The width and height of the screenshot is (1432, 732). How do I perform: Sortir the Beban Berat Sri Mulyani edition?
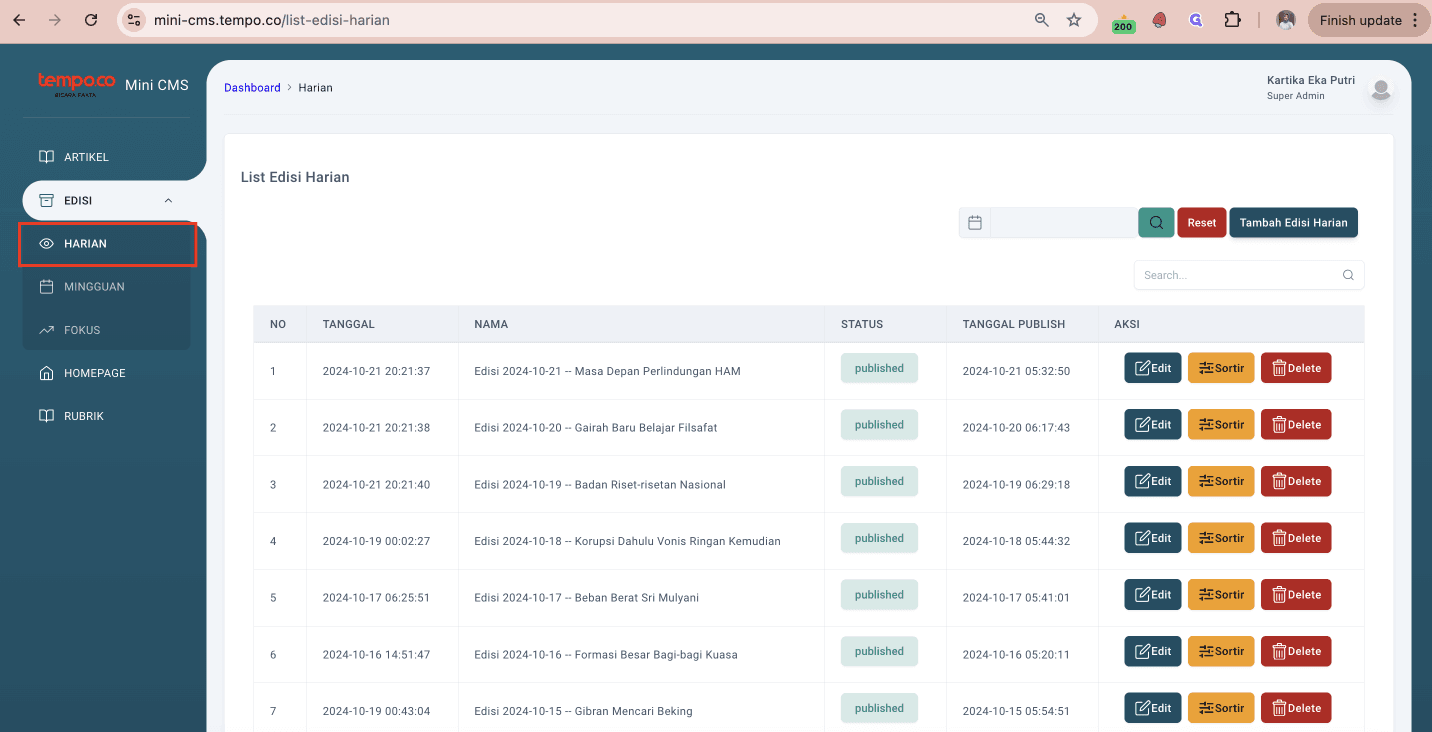click(1221, 595)
